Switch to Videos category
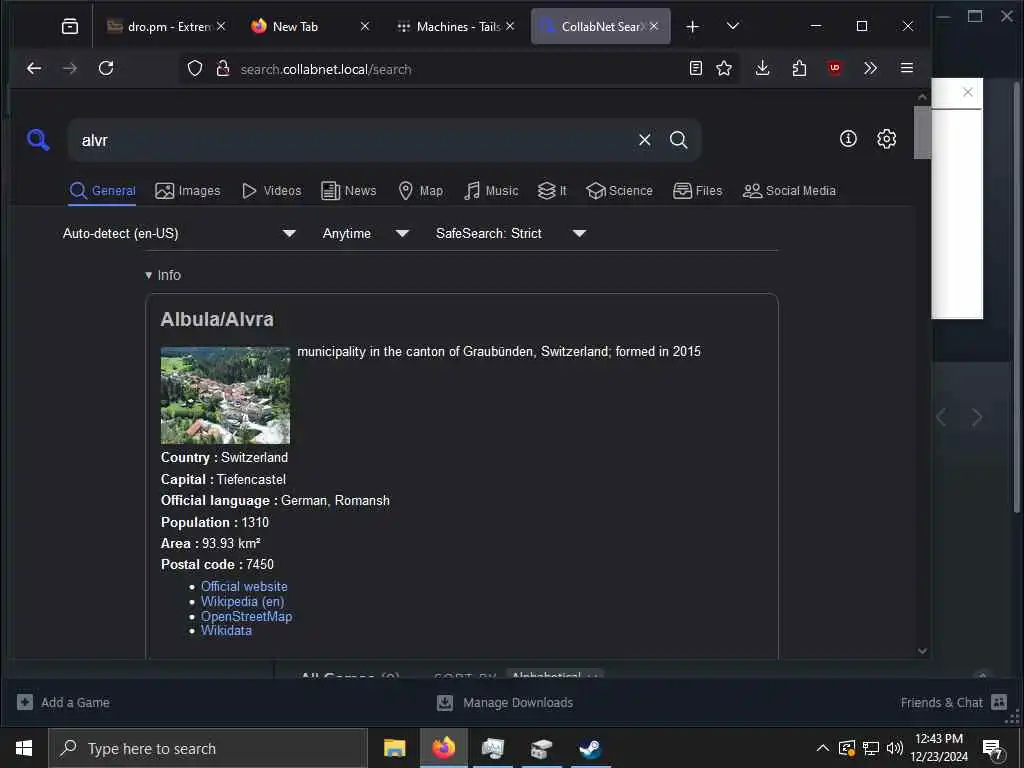Image resolution: width=1024 pixels, height=768 pixels. point(272,191)
